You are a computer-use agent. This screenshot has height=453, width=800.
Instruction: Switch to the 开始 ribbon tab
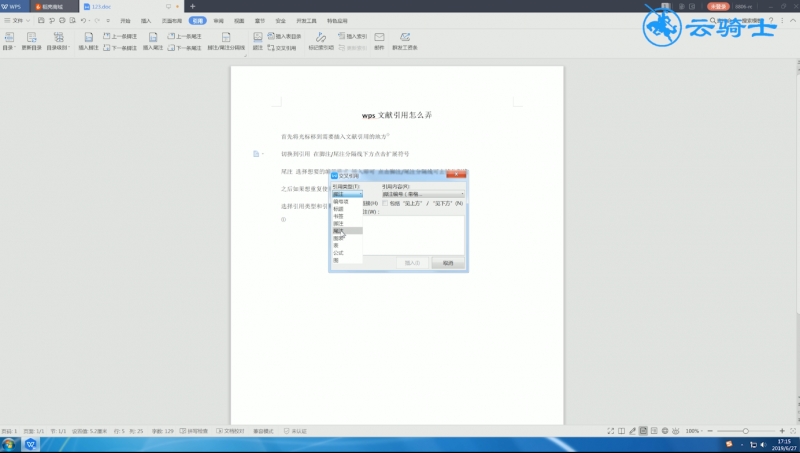(125, 21)
